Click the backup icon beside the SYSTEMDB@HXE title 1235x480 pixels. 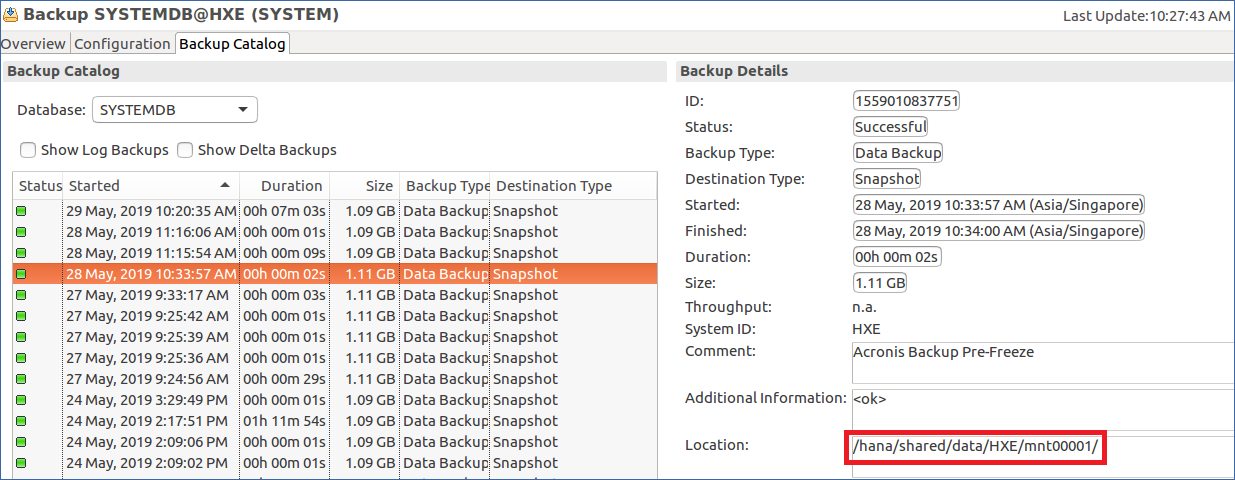point(11,14)
